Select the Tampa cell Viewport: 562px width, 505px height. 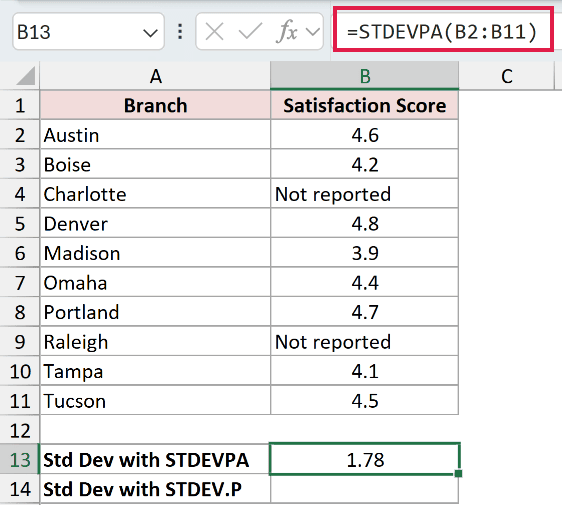tap(155, 371)
